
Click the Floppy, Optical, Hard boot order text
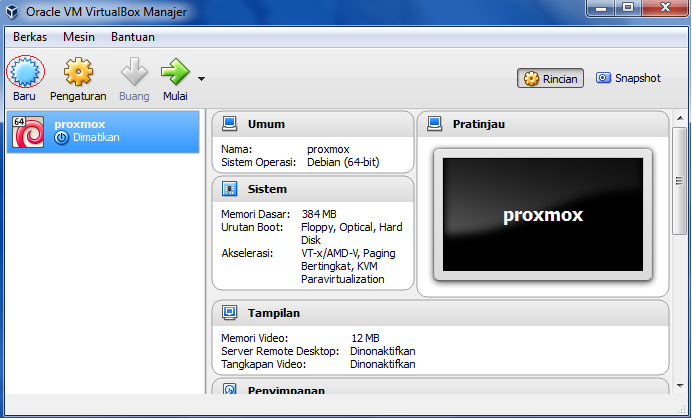[352, 227]
